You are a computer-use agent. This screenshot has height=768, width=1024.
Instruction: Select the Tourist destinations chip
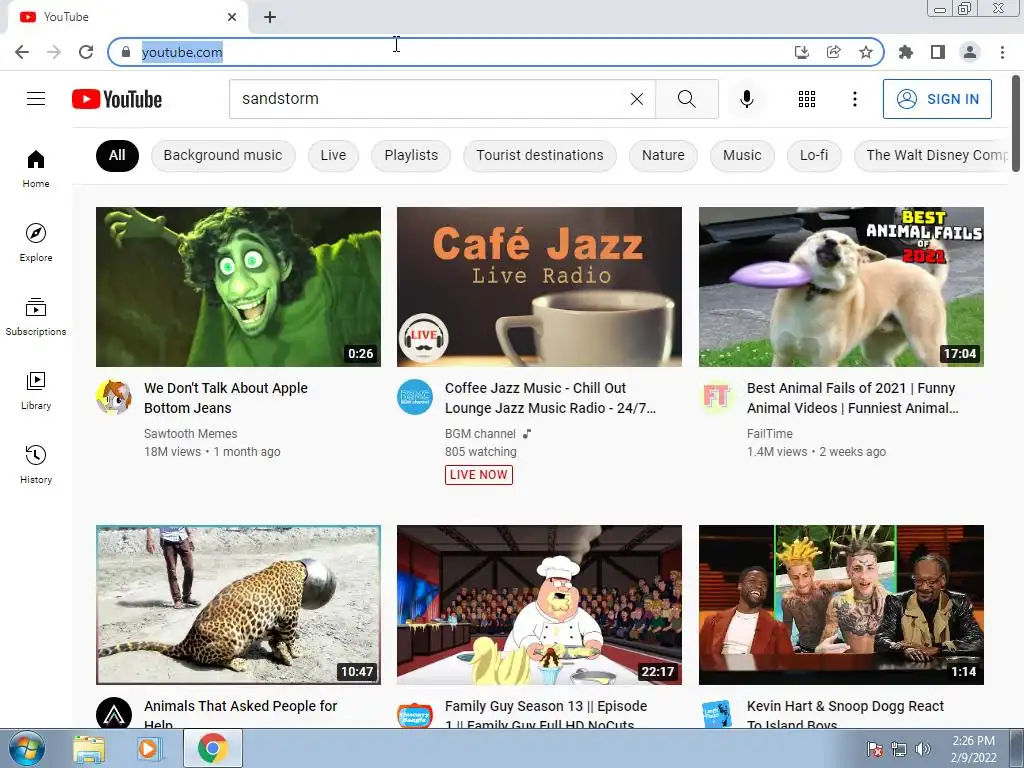539,155
